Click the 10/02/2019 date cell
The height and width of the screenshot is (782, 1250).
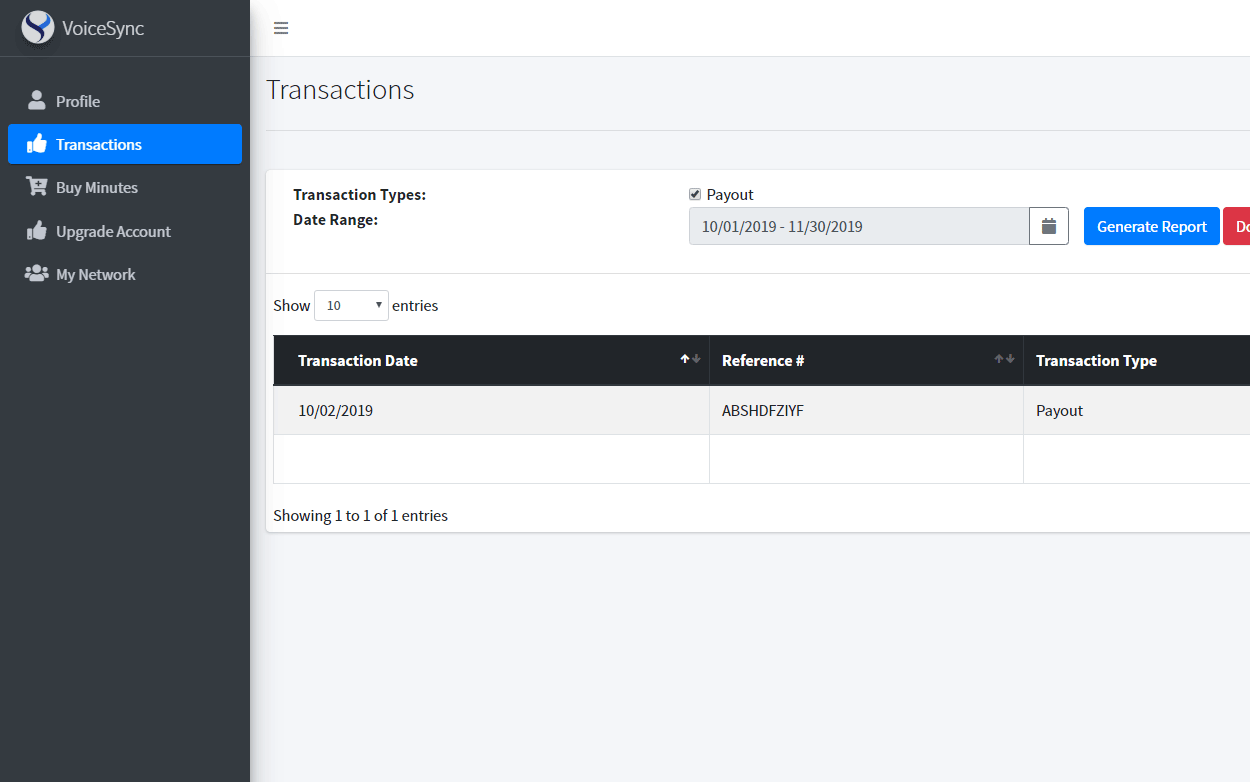pos(491,410)
